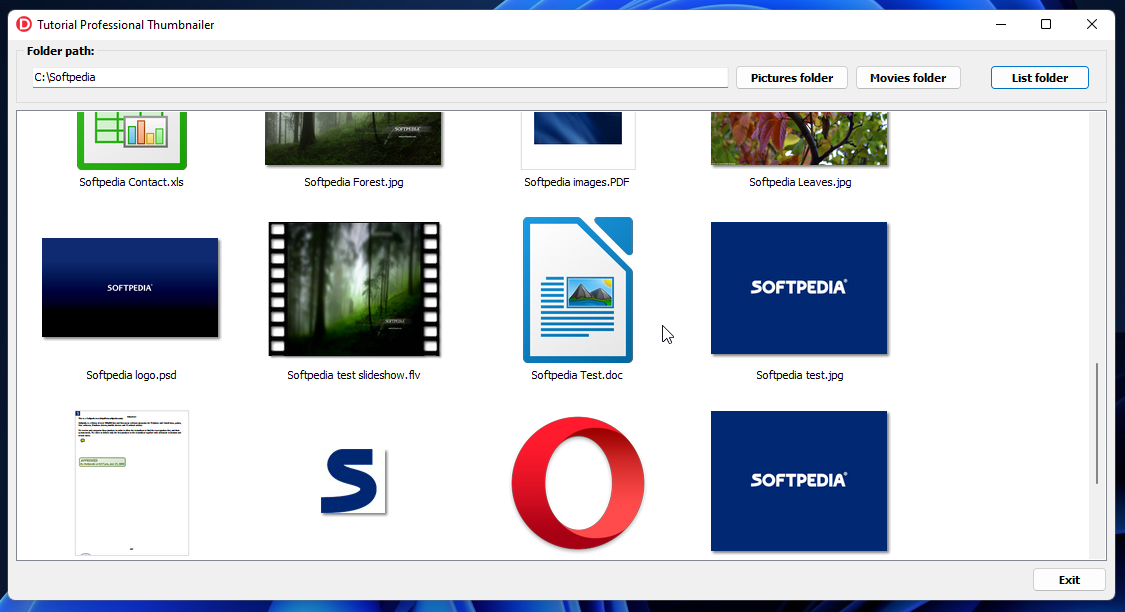Click the Softpedia images.PDF thumbnail
Screen dimensions: 1125x612
(x=578, y=140)
